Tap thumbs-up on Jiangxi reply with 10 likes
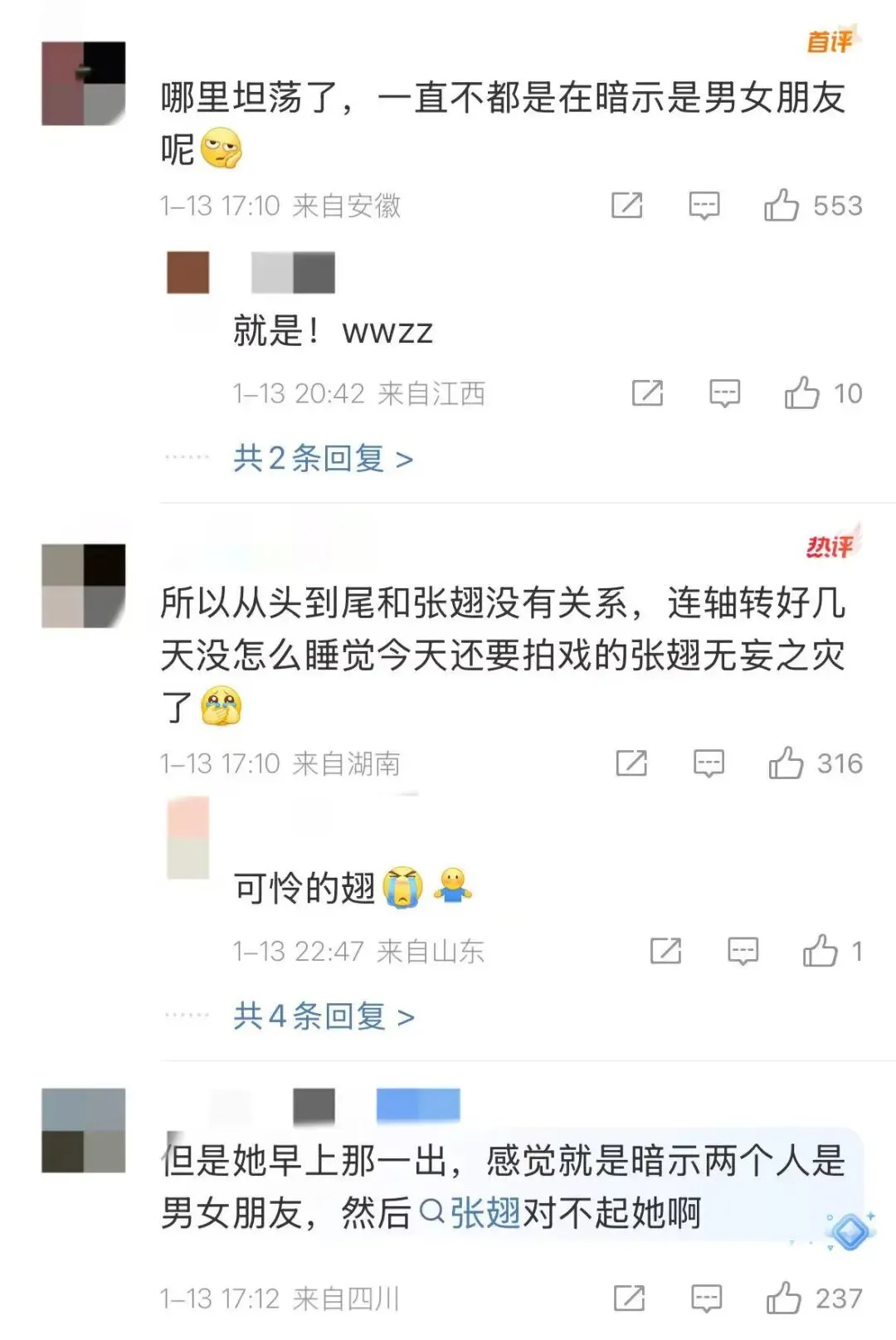 802,392
